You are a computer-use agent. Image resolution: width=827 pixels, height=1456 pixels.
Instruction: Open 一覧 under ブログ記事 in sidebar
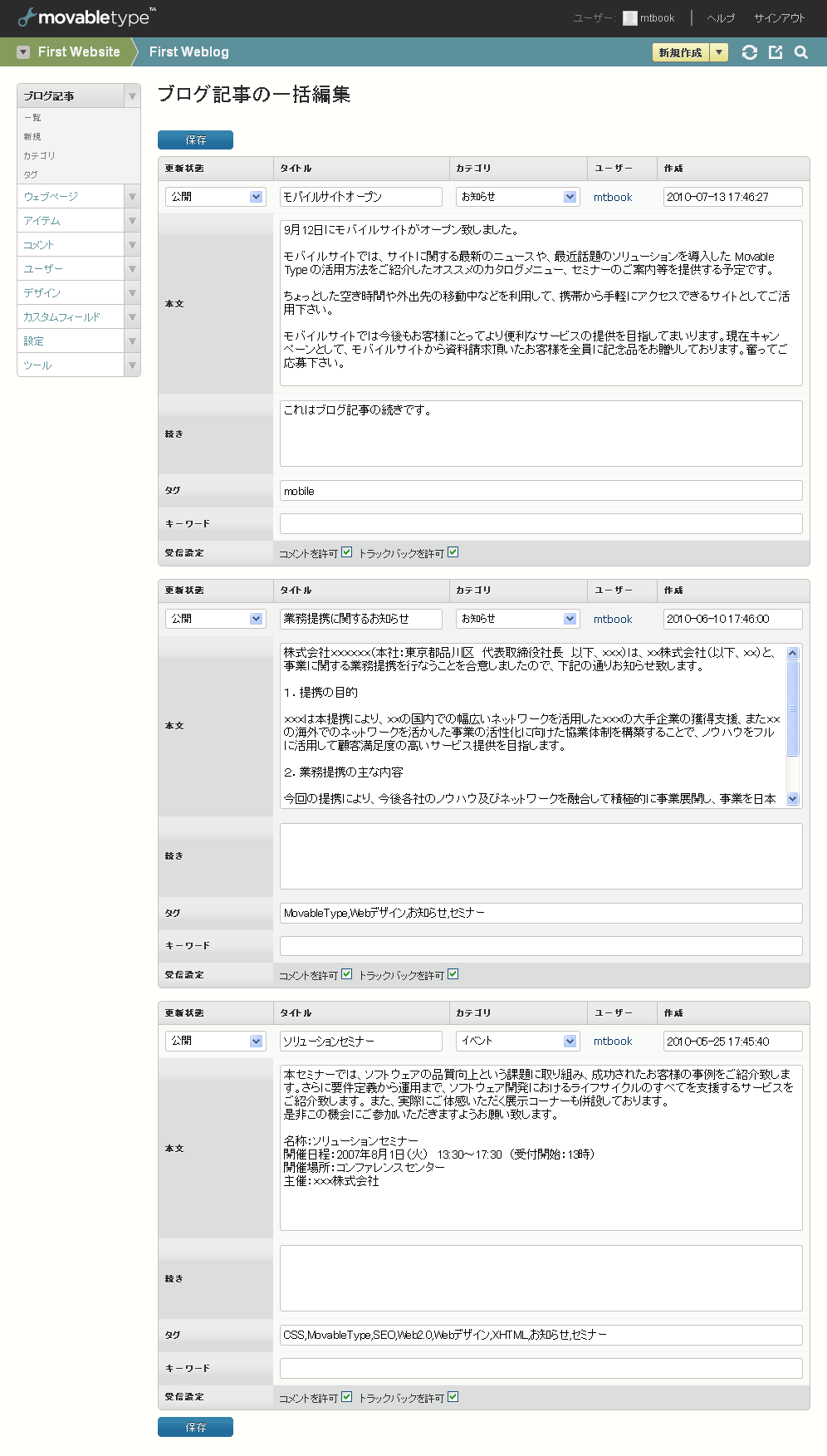point(32,118)
